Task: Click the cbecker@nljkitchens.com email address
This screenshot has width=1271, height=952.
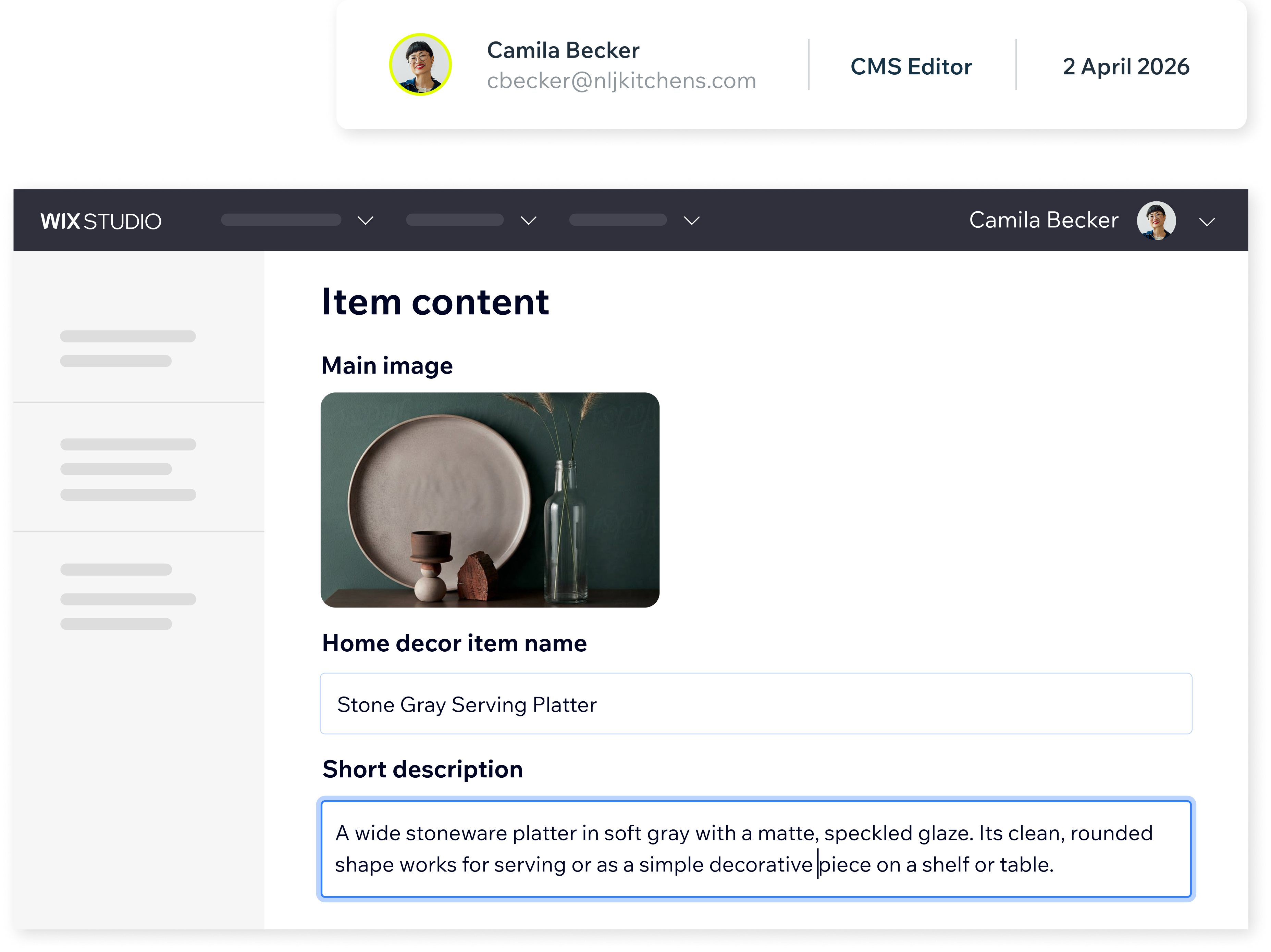Action: click(x=621, y=81)
